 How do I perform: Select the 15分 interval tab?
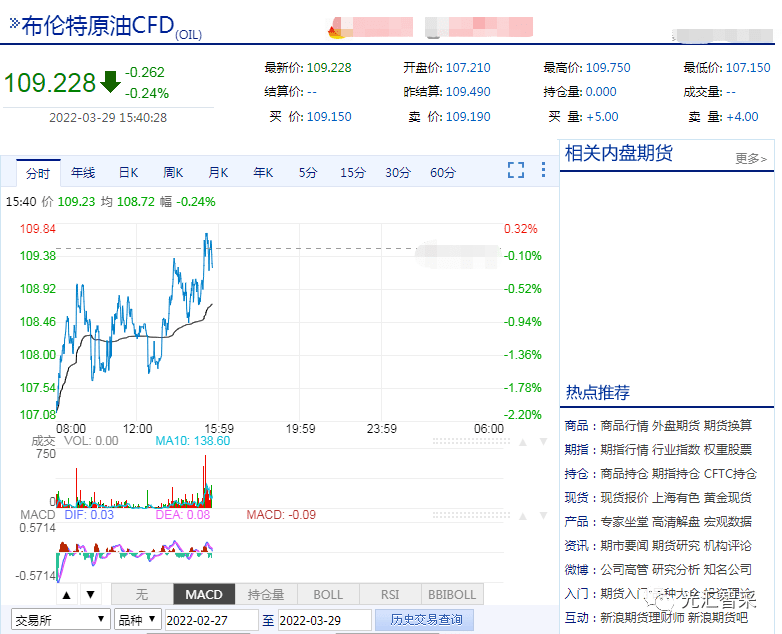tap(353, 173)
